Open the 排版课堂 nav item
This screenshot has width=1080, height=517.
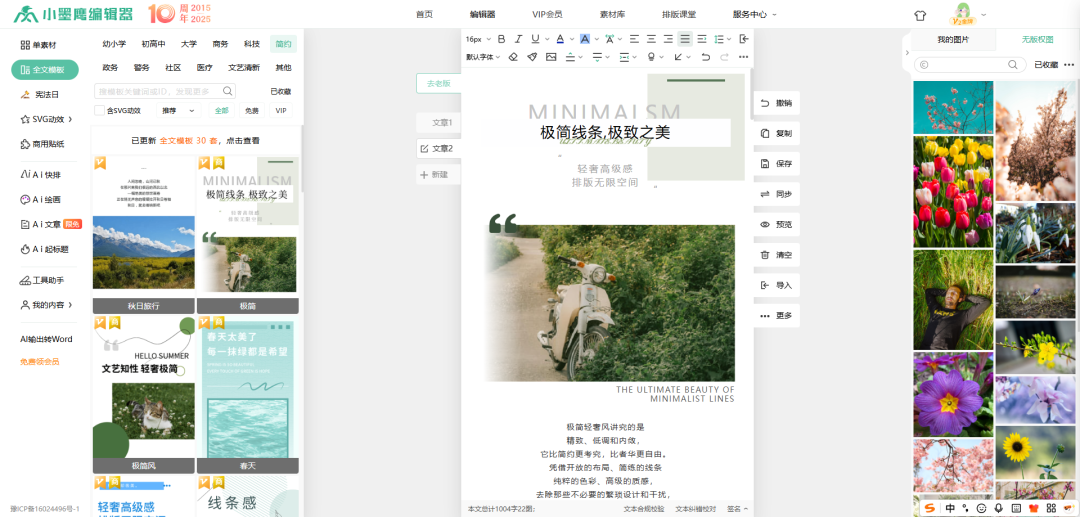pyautogui.click(x=678, y=14)
